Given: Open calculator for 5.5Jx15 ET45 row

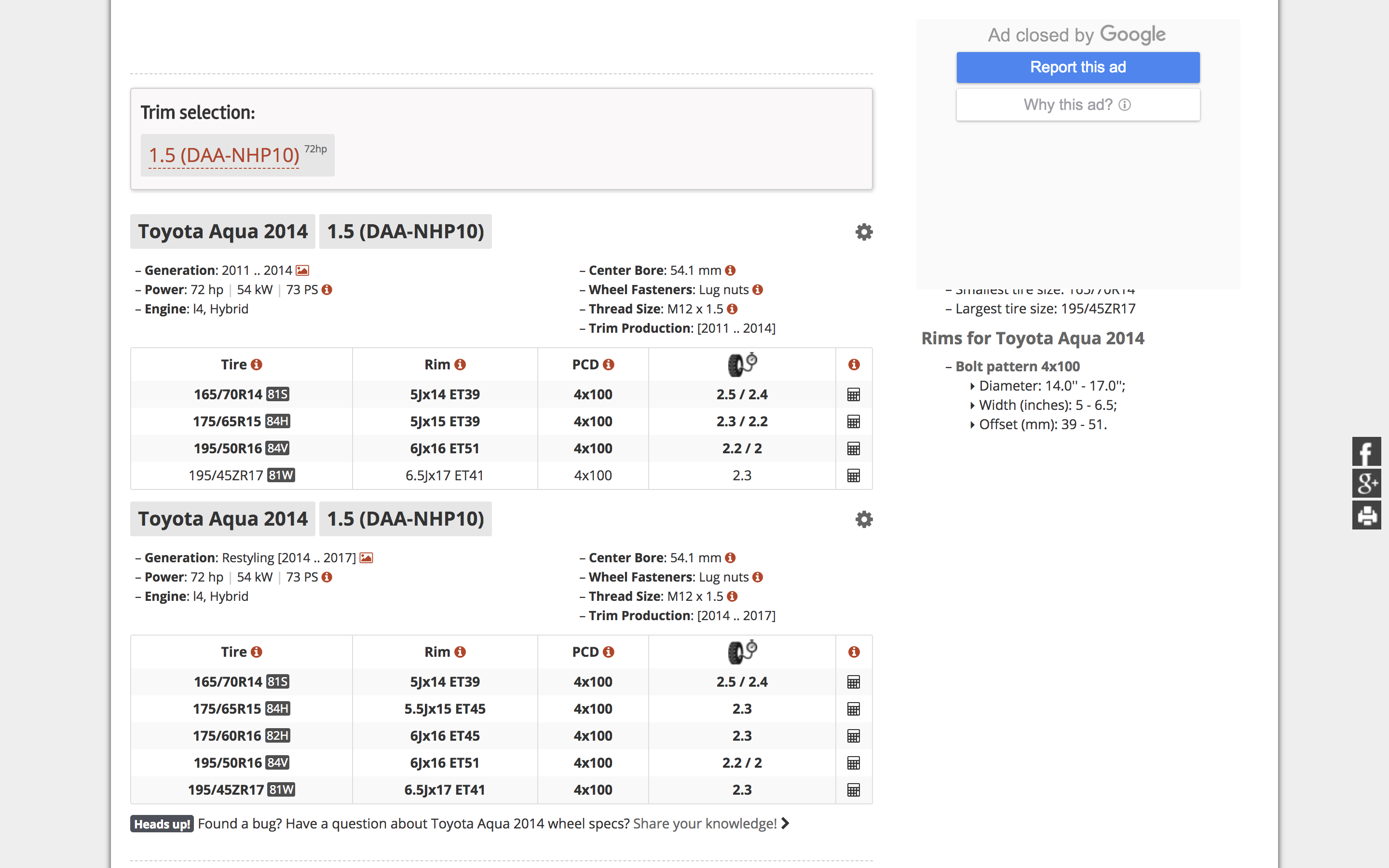Looking at the screenshot, I should point(854,709).
